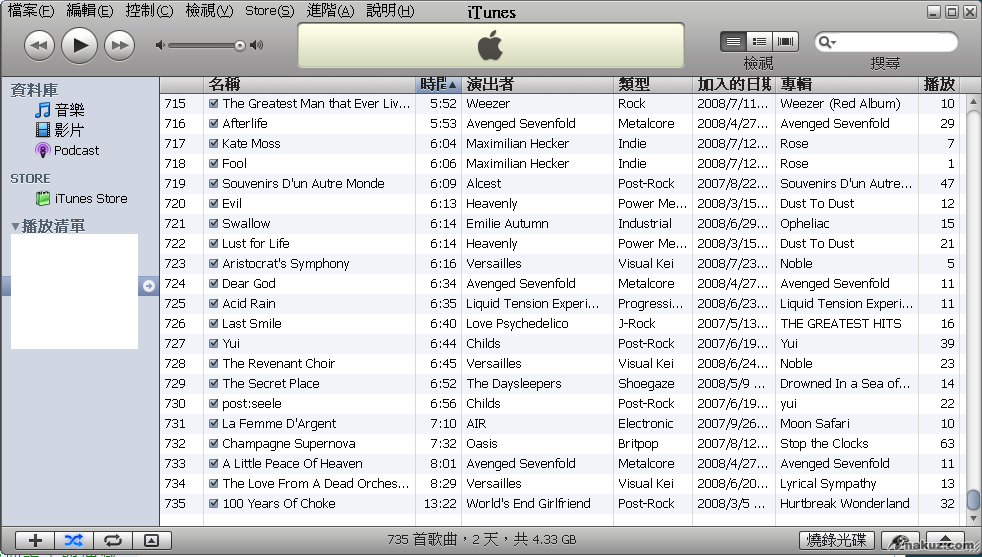Sort by the 類型 genre column
The height and width of the screenshot is (557, 982).
653,85
